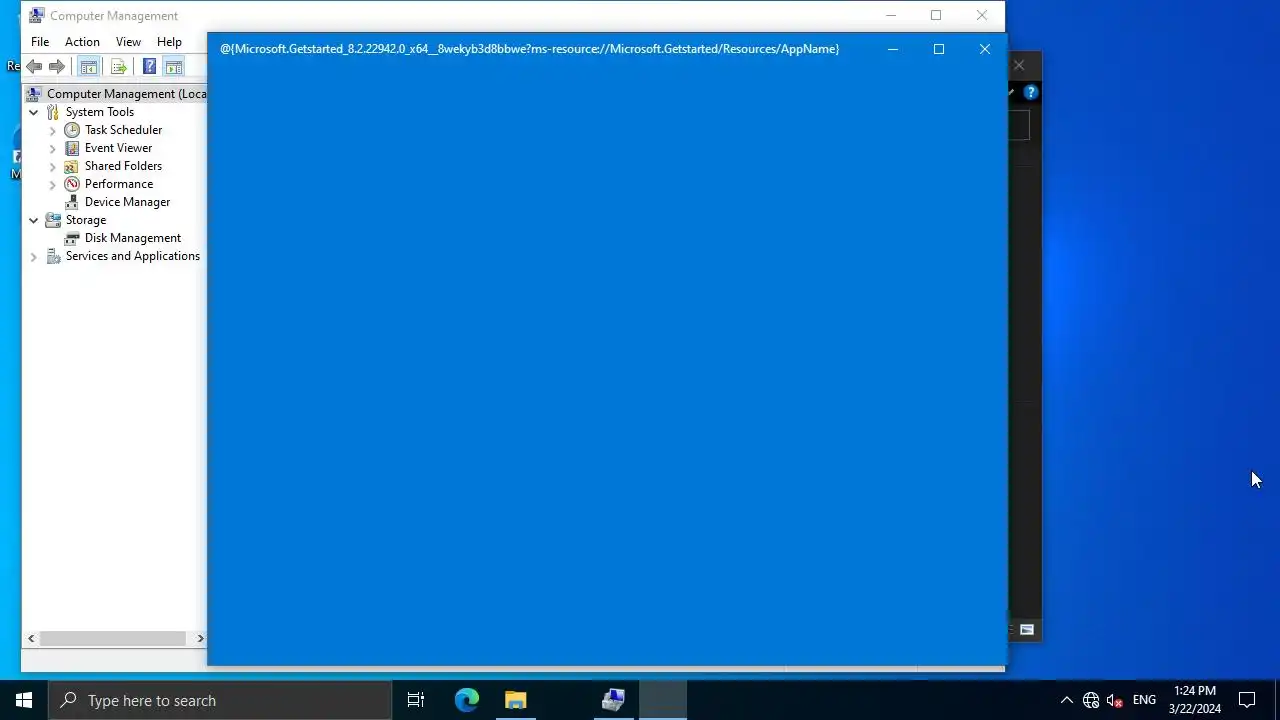Image resolution: width=1280 pixels, height=720 pixels.
Task: Open the View menu
Action: tap(128, 42)
